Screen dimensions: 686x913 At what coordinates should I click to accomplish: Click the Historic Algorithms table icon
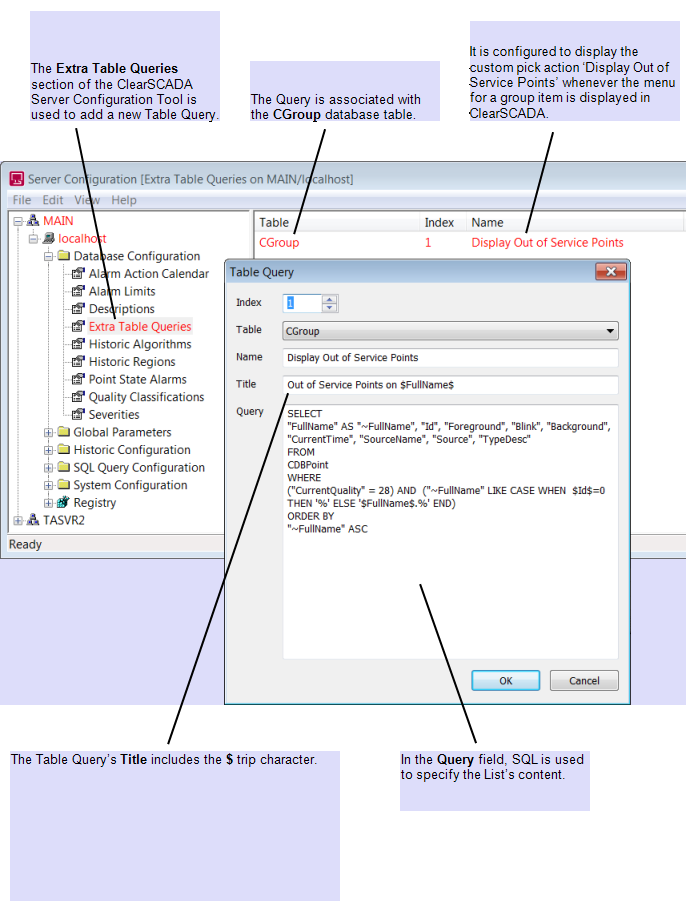pyautogui.click(x=78, y=344)
